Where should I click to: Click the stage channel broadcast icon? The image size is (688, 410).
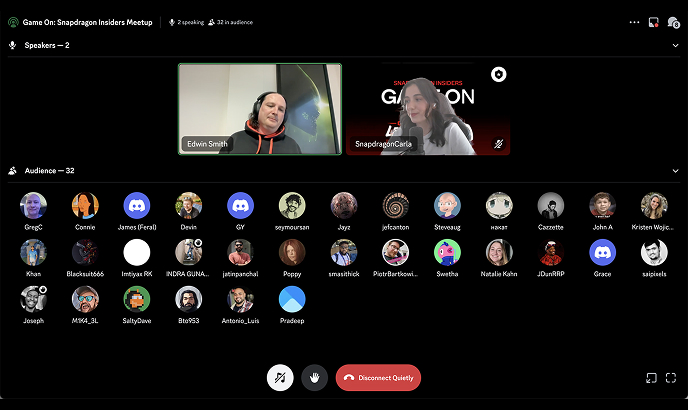[13, 22]
